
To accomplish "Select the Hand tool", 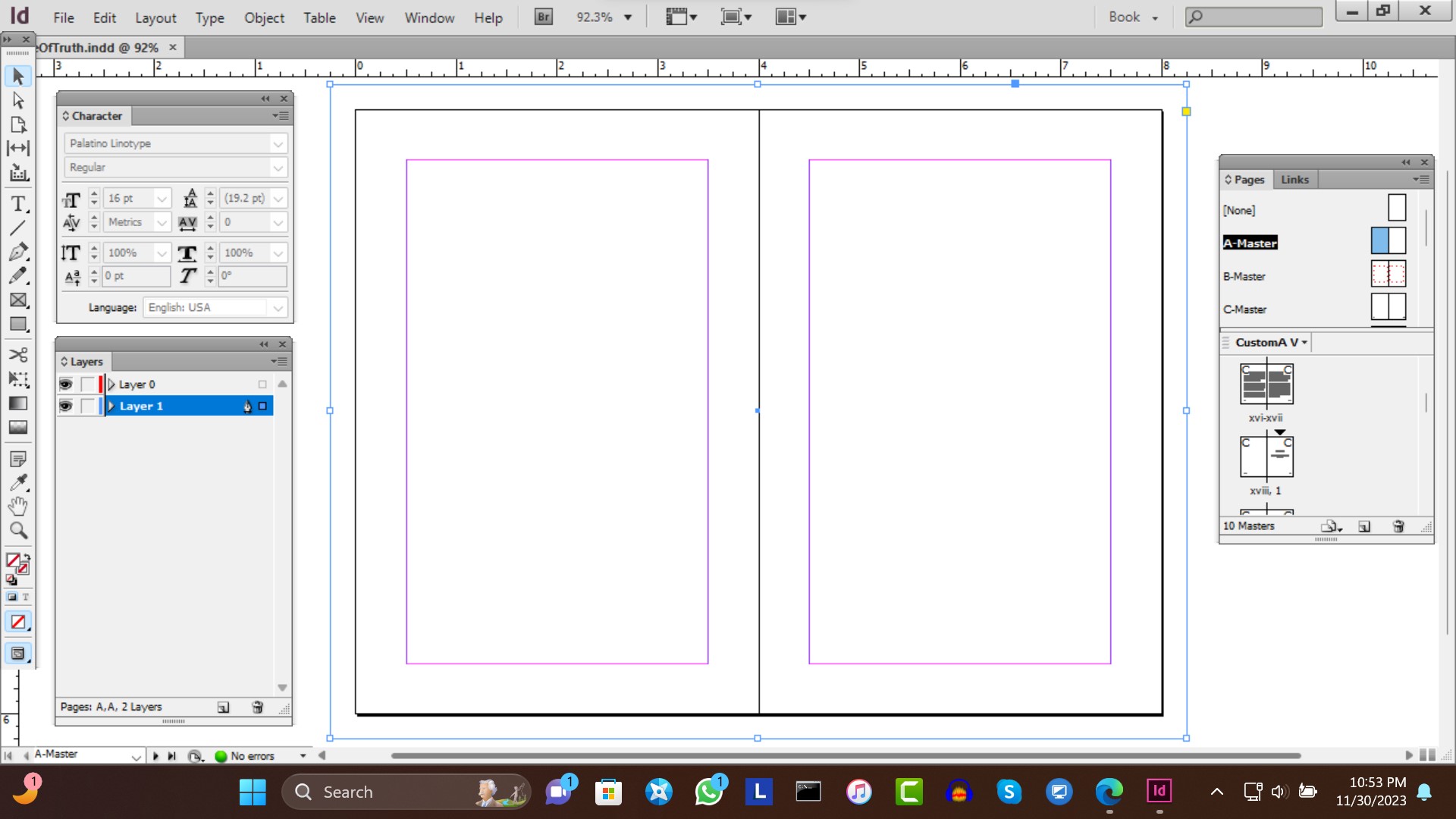I will [18, 506].
